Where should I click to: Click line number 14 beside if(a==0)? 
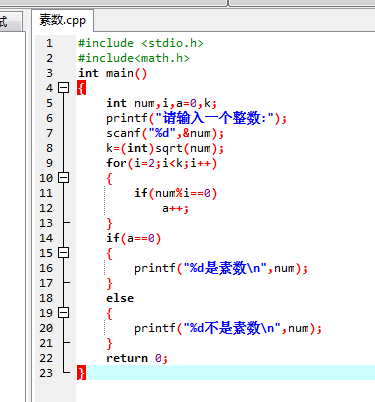tap(46, 238)
